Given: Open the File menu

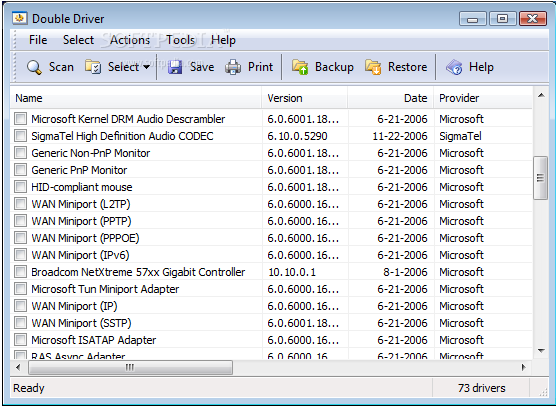Looking at the screenshot, I should tap(38, 40).
